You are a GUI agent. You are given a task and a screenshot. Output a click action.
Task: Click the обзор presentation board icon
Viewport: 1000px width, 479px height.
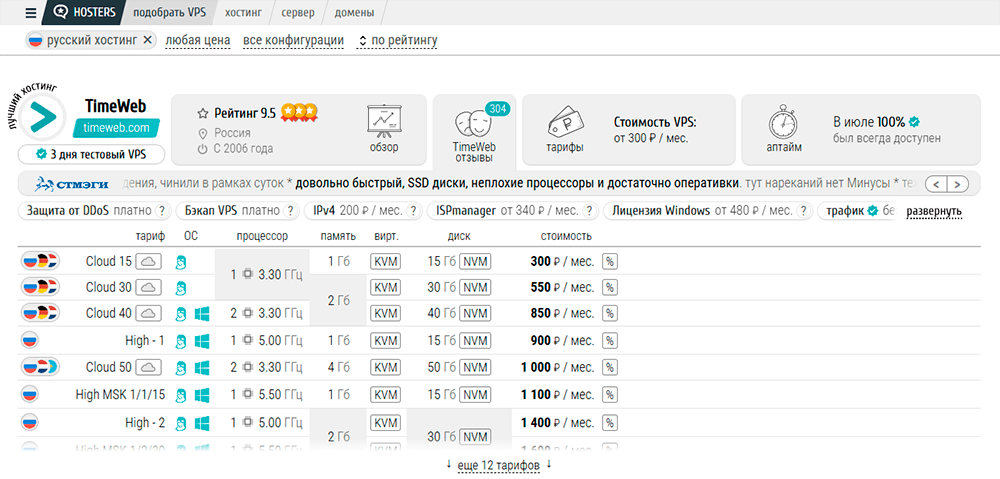[383, 121]
